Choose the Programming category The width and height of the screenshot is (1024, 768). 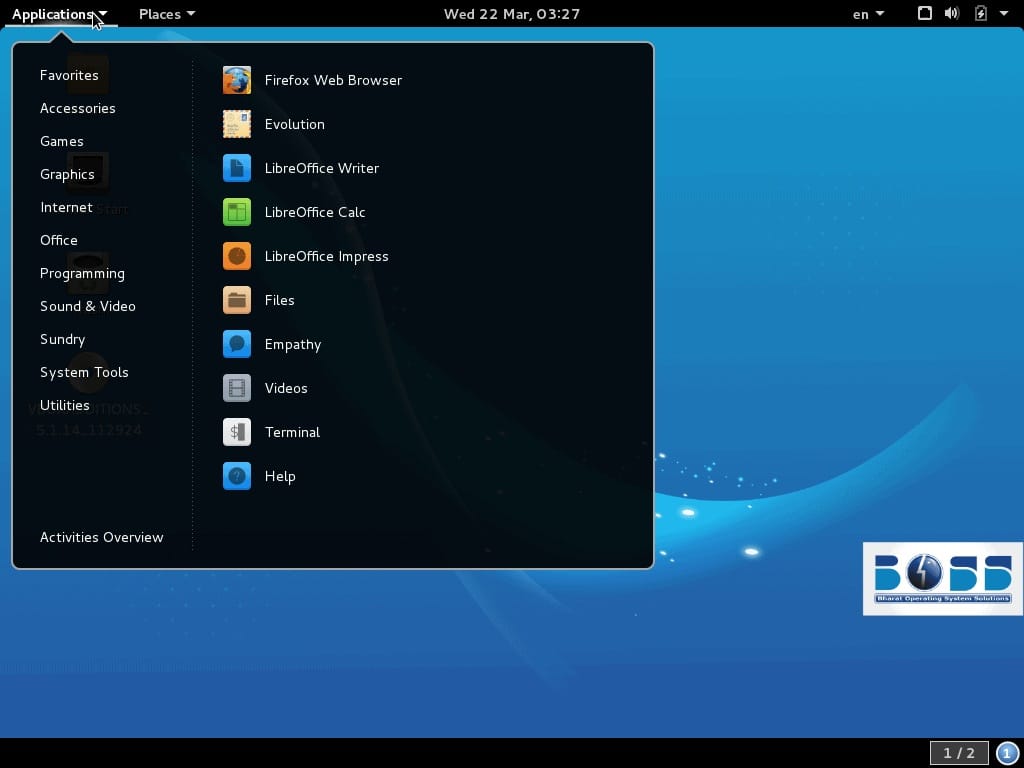82,274
